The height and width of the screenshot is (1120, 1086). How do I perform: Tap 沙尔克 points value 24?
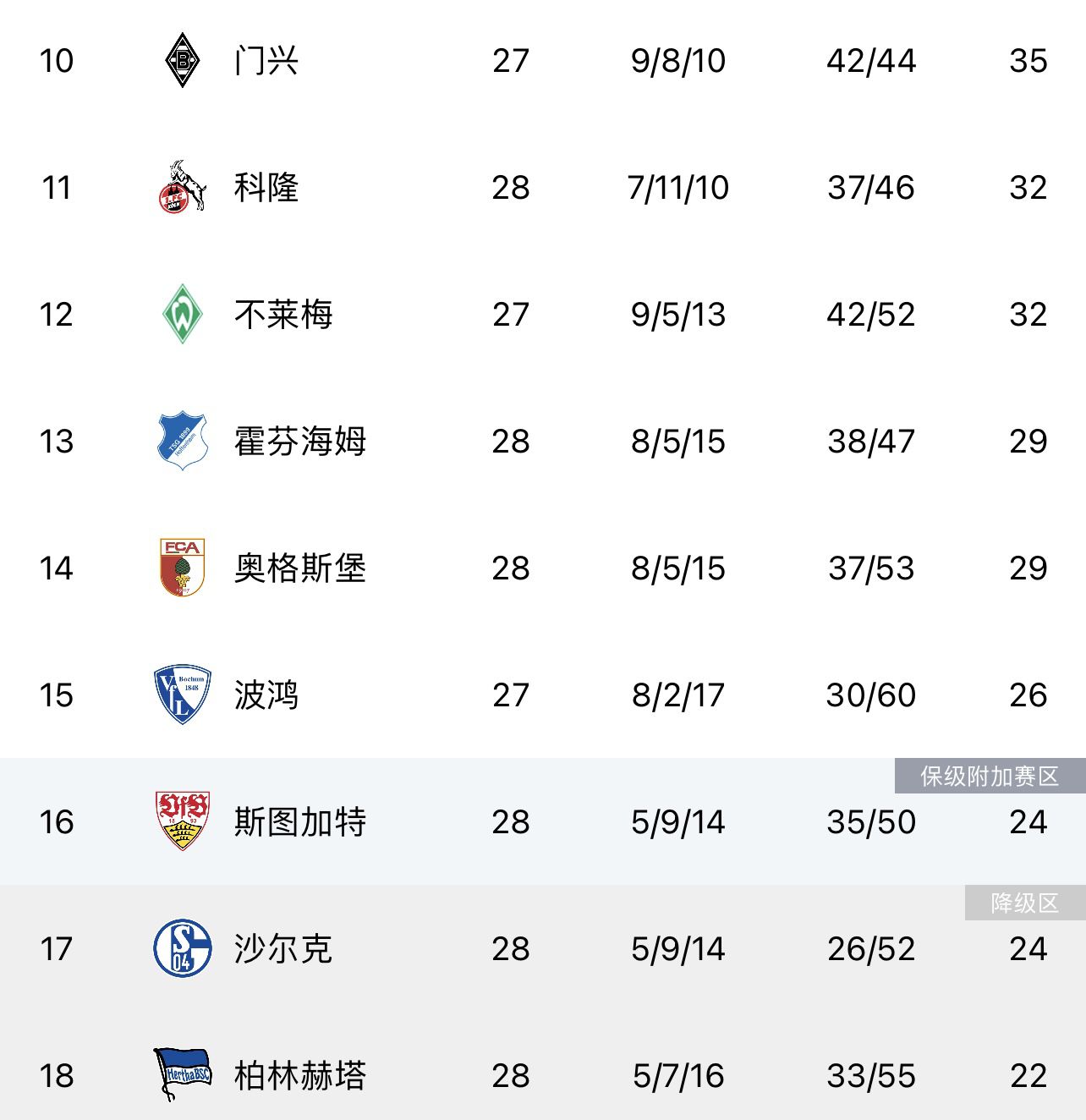click(x=1028, y=949)
